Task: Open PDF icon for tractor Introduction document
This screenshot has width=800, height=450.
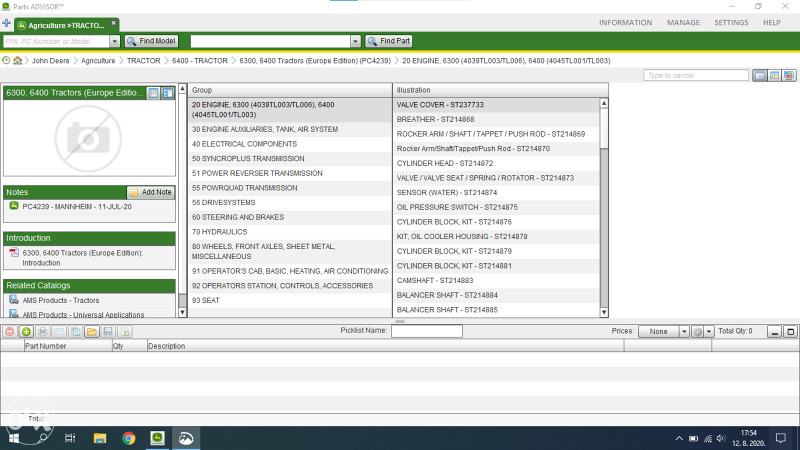Action: [x=14, y=253]
